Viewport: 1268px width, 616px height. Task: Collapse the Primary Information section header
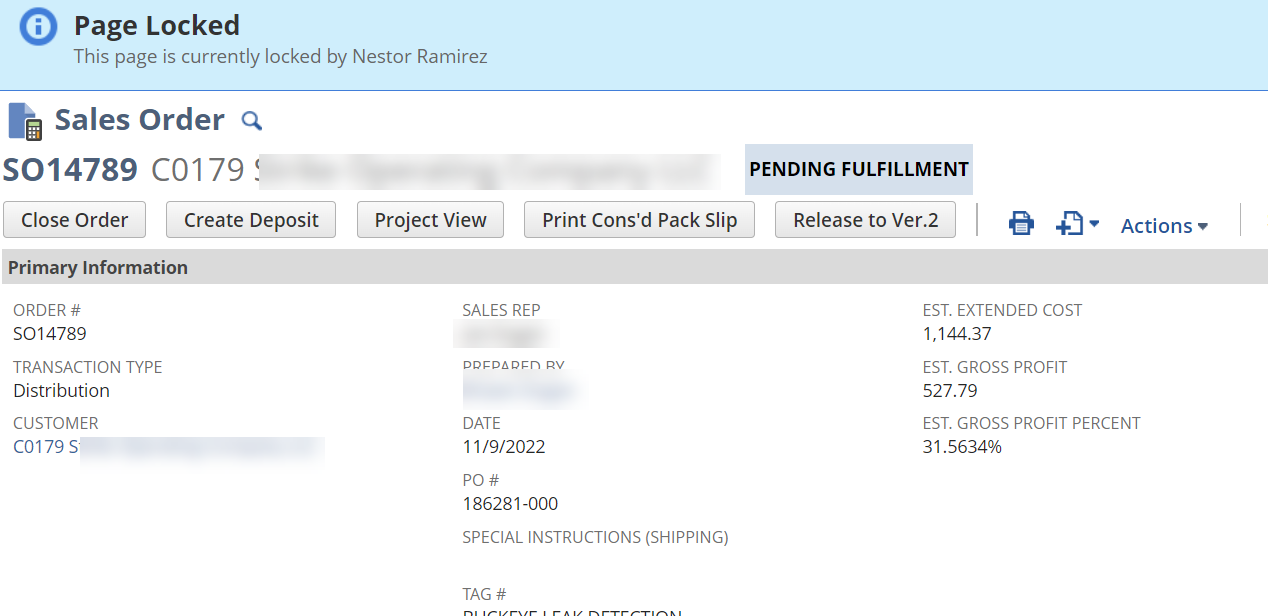pos(97,267)
